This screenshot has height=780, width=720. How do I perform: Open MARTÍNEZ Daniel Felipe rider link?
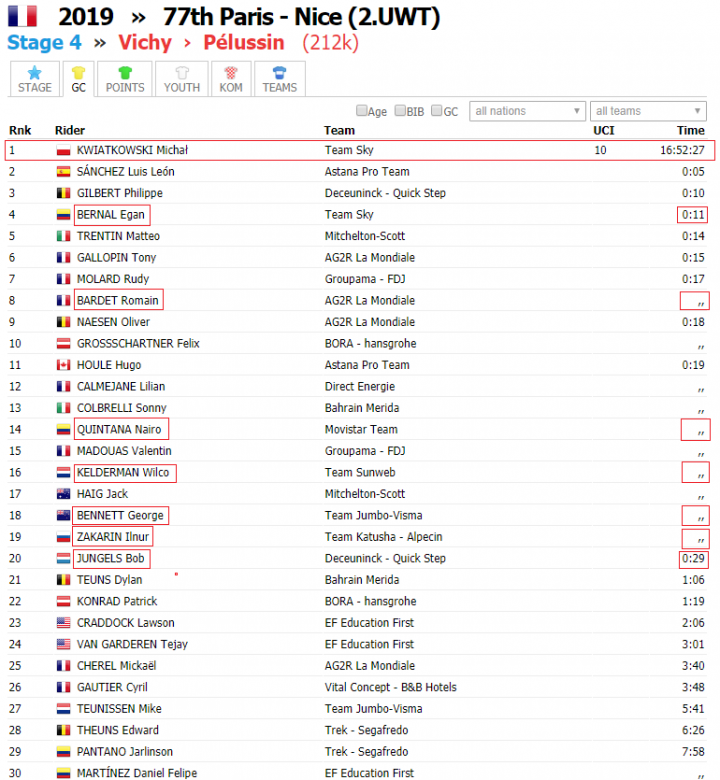click(x=137, y=773)
